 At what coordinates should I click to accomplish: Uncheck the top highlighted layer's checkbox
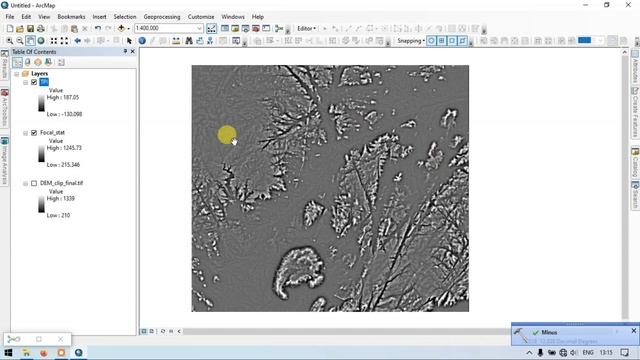click(x=34, y=82)
